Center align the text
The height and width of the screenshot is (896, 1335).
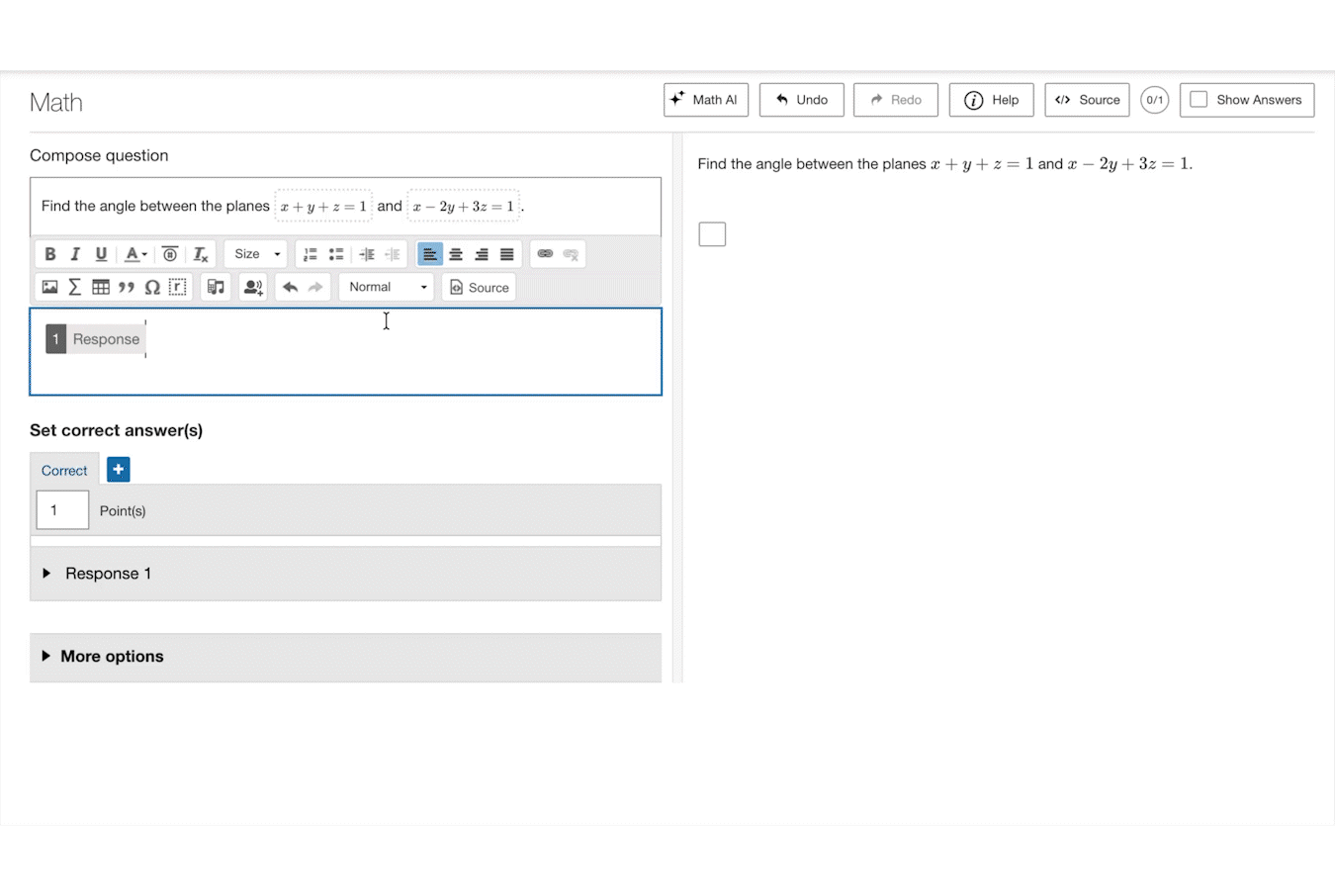pyautogui.click(x=456, y=254)
